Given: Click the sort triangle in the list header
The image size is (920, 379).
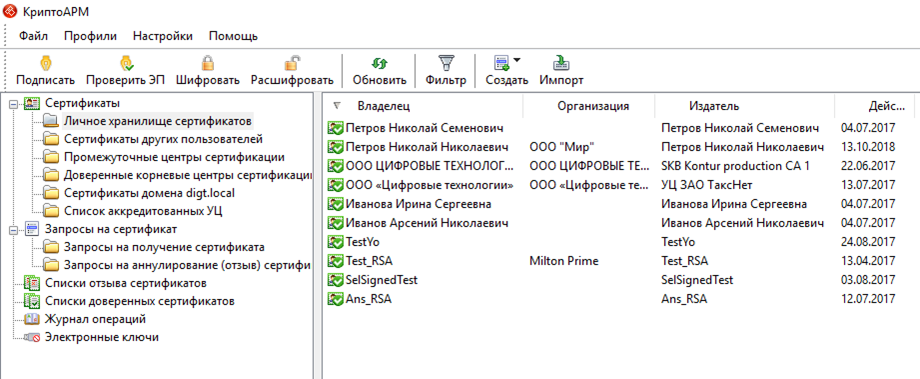Looking at the screenshot, I should (x=337, y=106).
